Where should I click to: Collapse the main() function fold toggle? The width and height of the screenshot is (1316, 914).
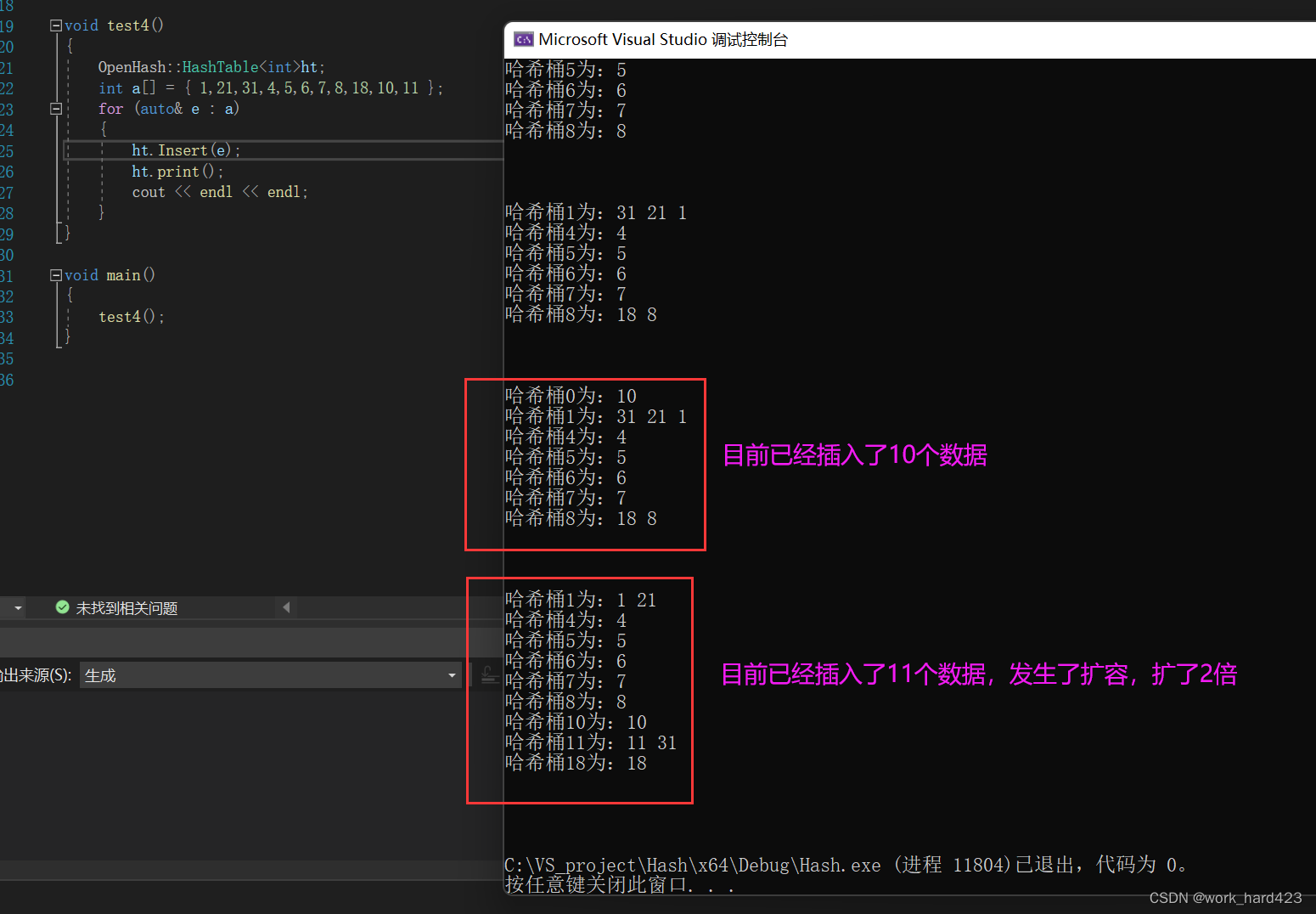(x=56, y=275)
